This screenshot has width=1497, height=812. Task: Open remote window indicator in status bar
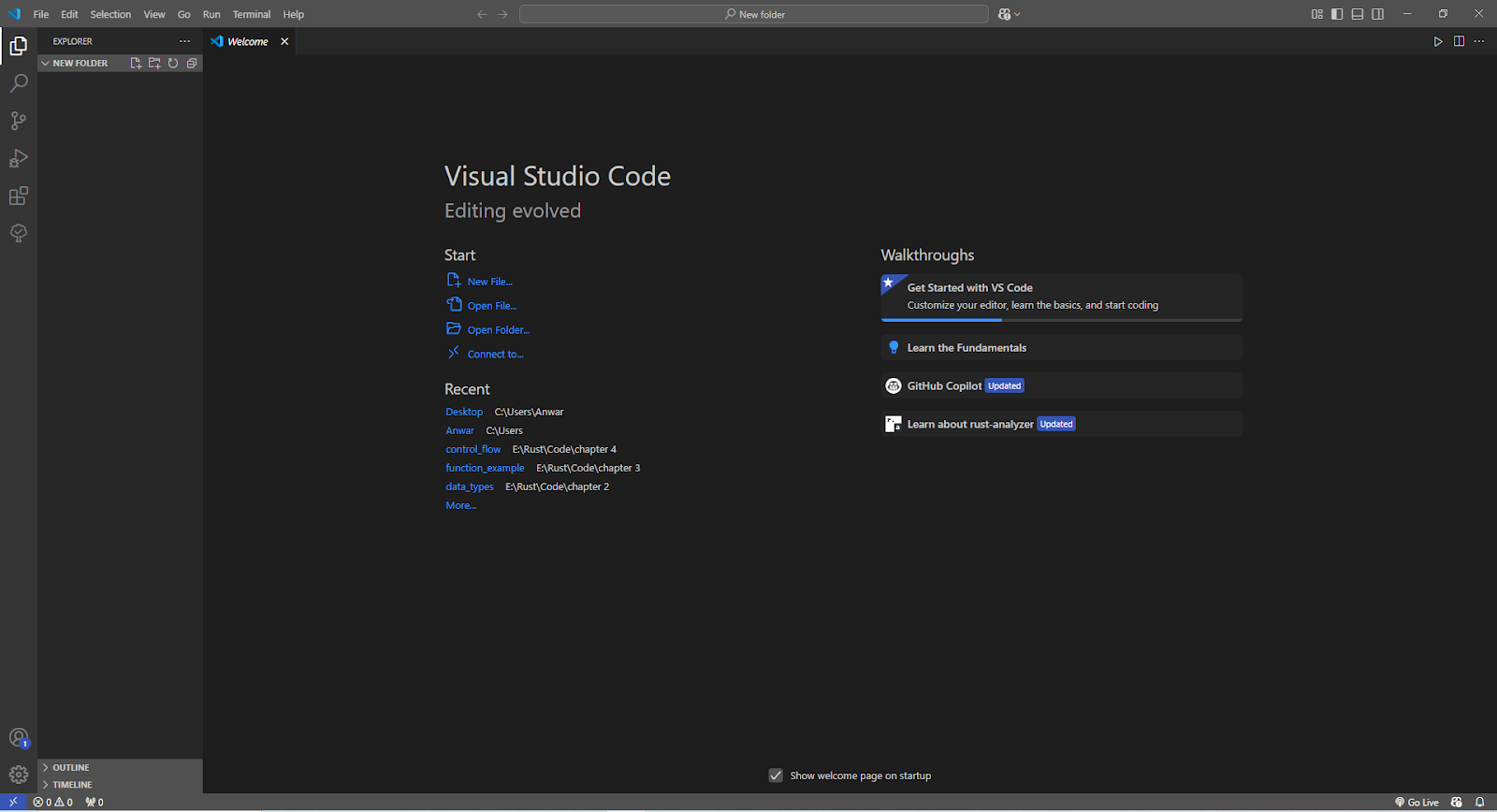coord(13,802)
